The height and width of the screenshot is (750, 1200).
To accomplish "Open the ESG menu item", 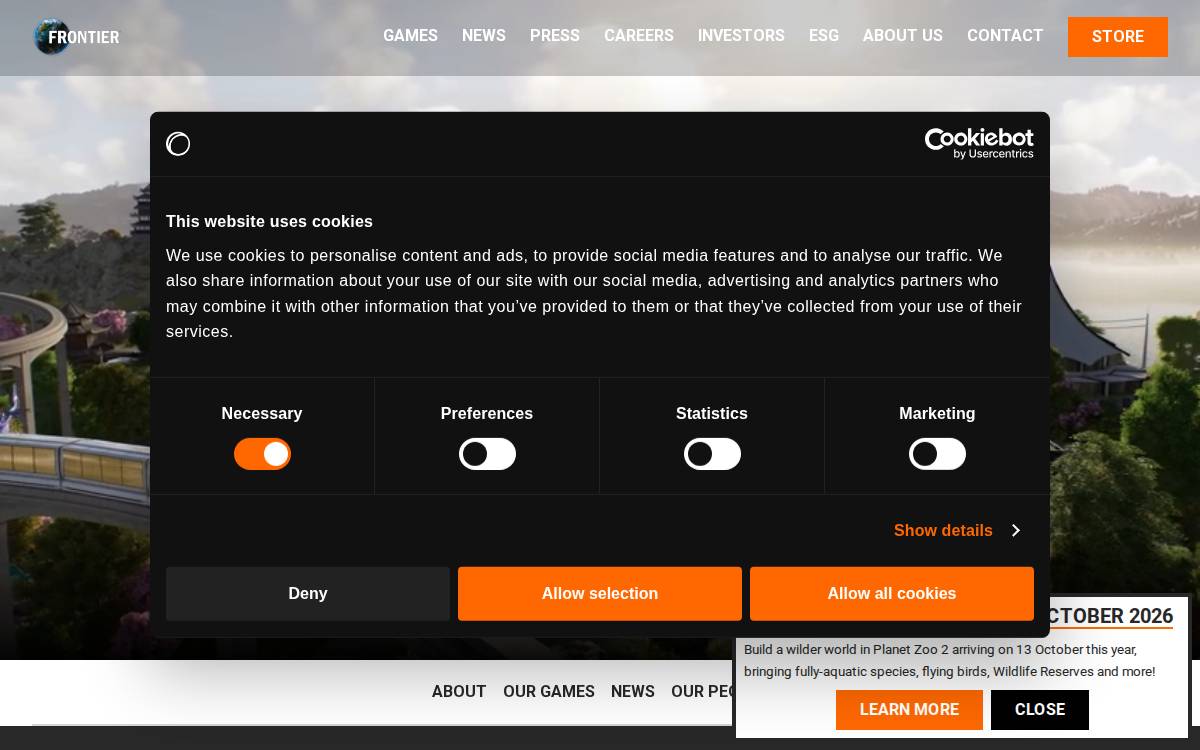I will click(x=824, y=36).
